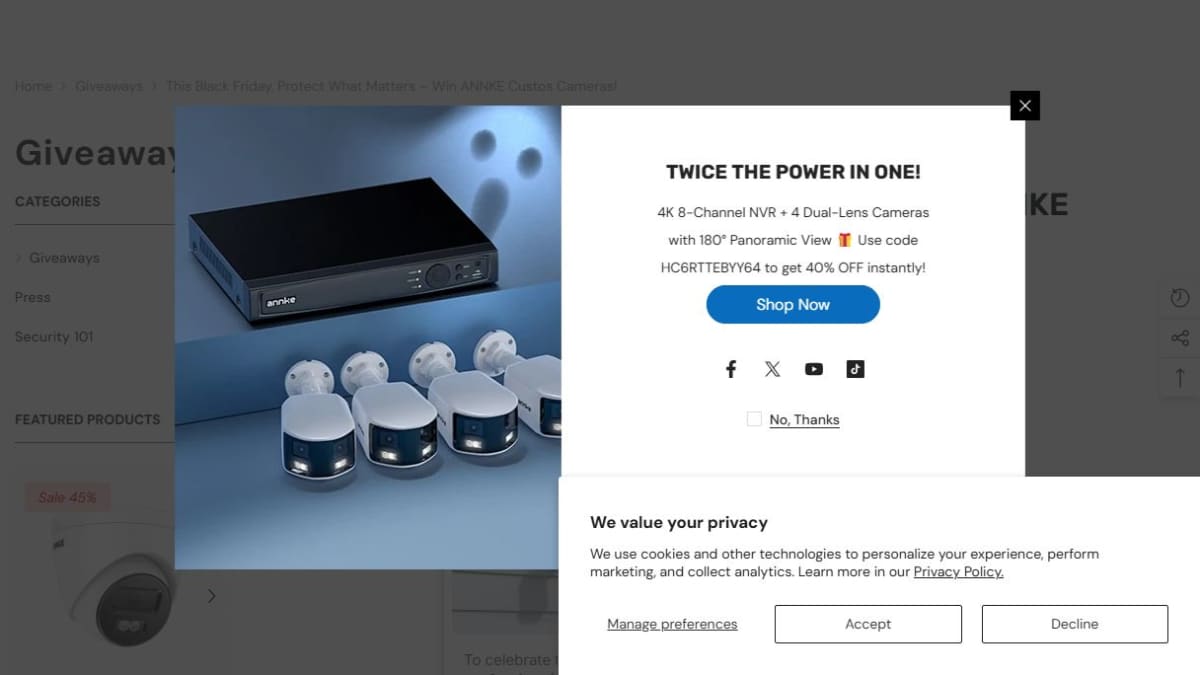Go to Home in the breadcrumb
Image resolution: width=1200 pixels, height=675 pixels.
pos(33,86)
